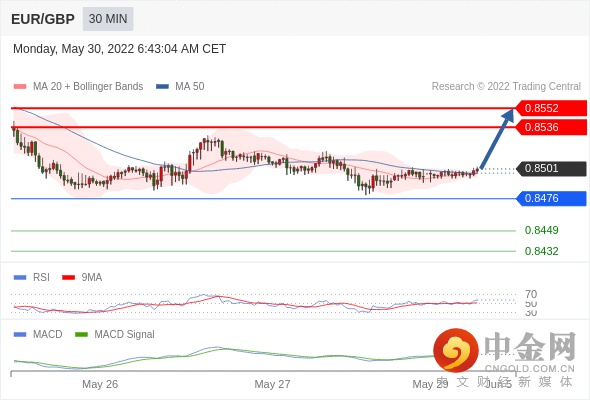The height and width of the screenshot is (400, 590).
Task: Click the 30 MIN timeframe button
Action: tap(108, 19)
